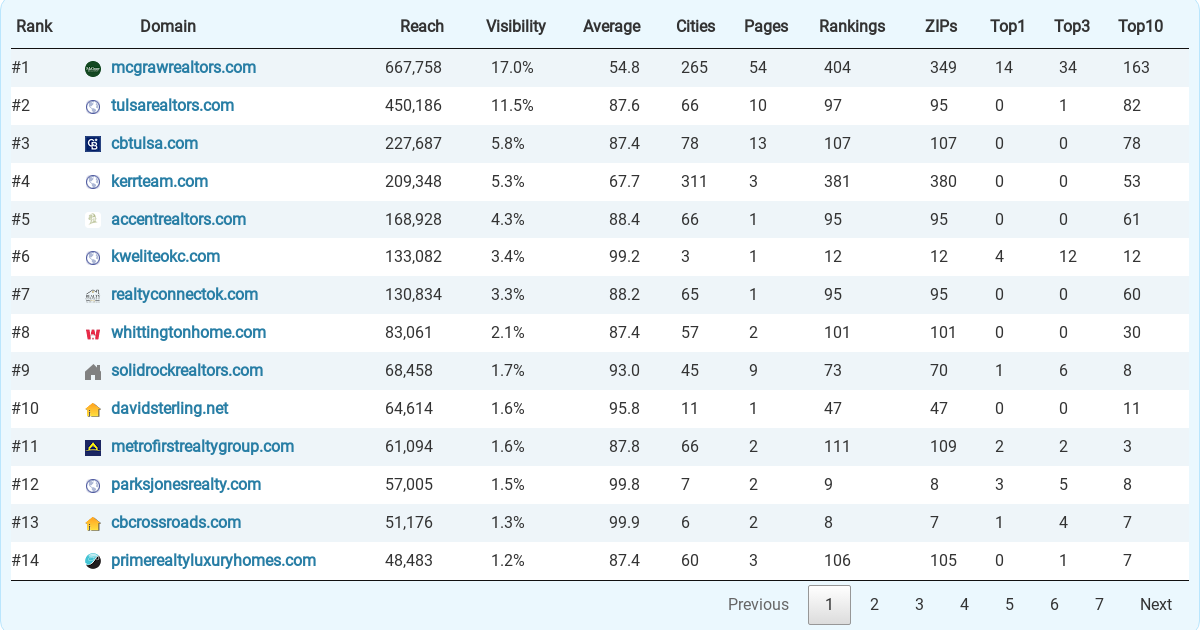1200x630 pixels.
Task: Sort table by Visibility column header
Action: pyautogui.click(x=515, y=26)
